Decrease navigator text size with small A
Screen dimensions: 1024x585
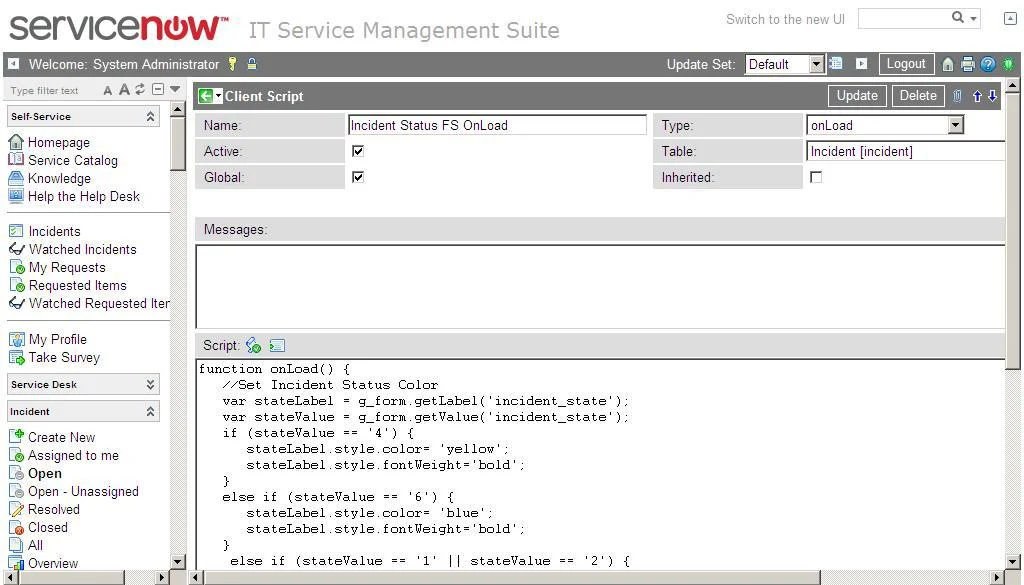tap(108, 90)
